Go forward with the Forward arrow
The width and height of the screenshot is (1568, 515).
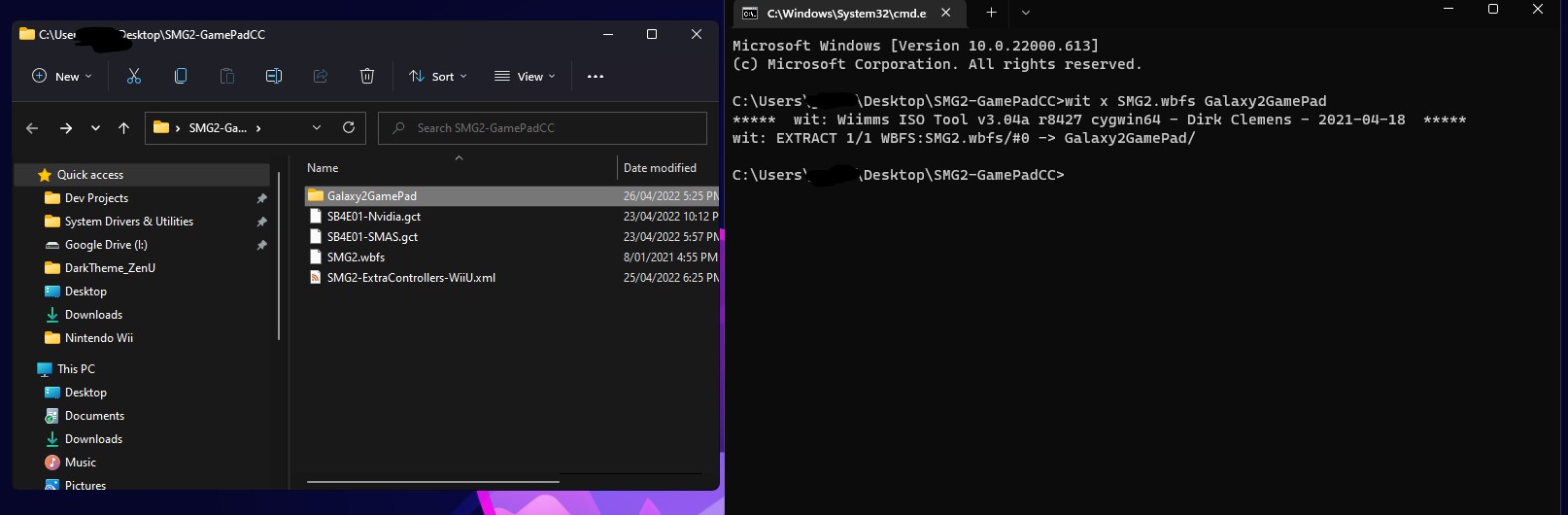[66, 128]
